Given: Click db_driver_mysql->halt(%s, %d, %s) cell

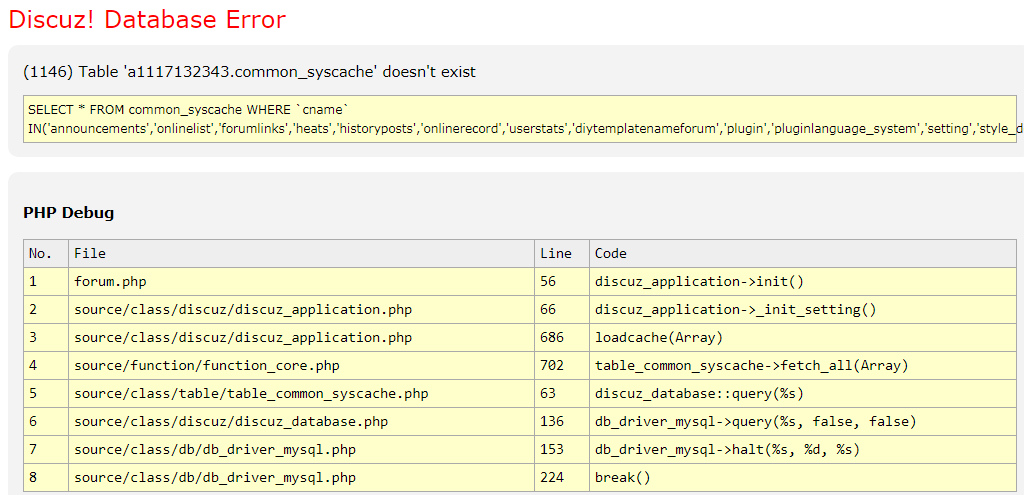Looking at the screenshot, I should click(x=803, y=450).
